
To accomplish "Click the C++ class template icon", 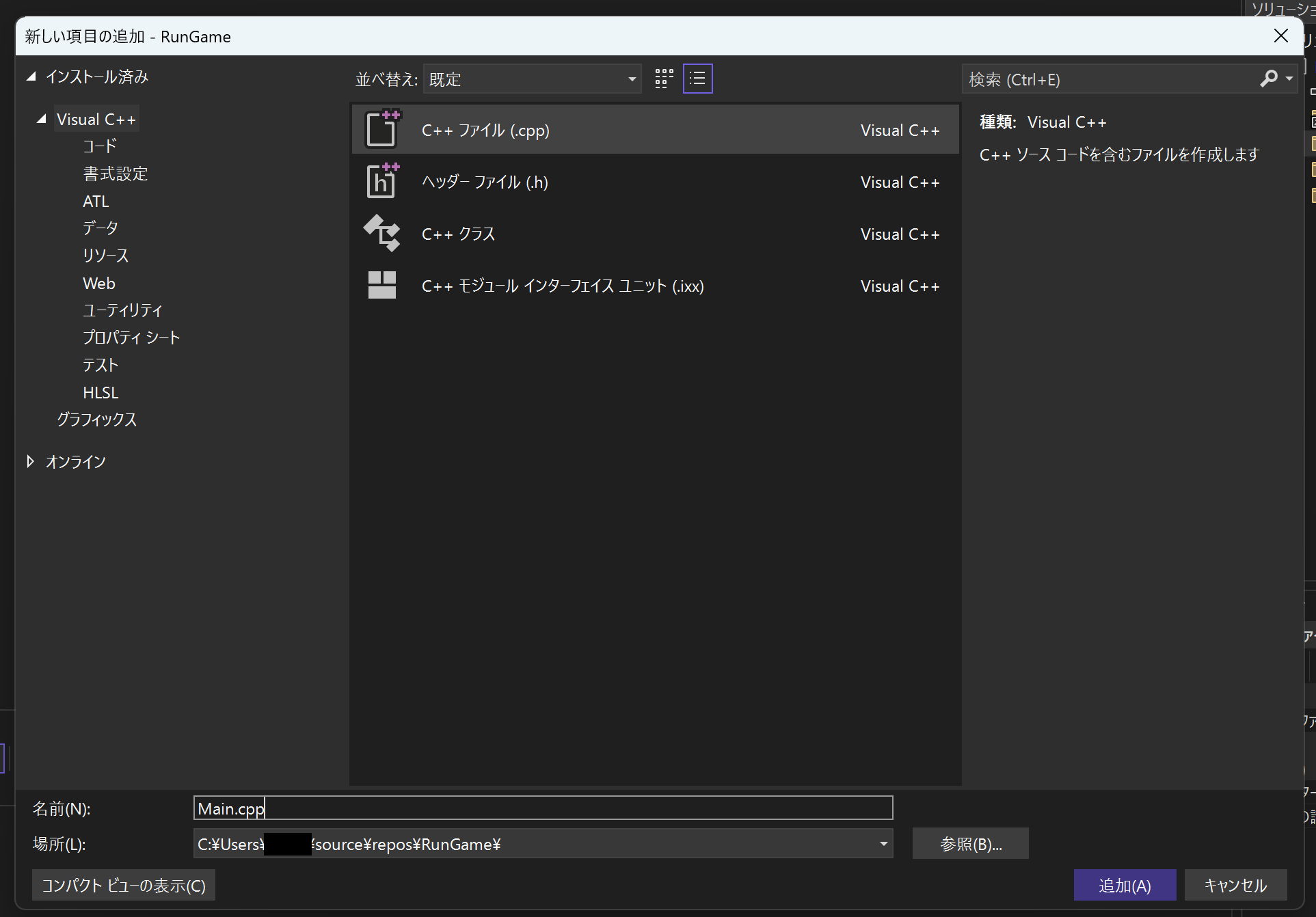I will pos(381,234).
